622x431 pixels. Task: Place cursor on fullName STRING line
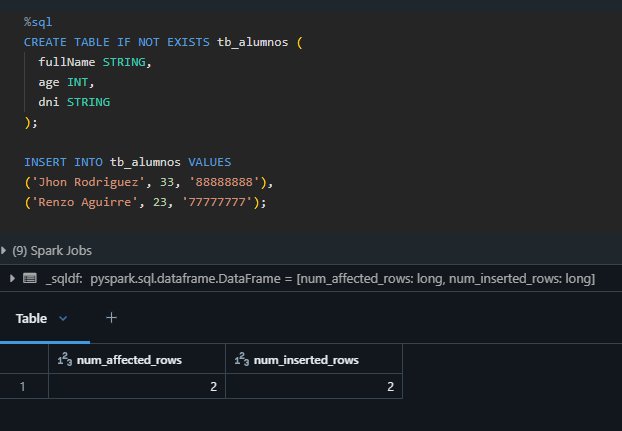[x=95, y=62]
